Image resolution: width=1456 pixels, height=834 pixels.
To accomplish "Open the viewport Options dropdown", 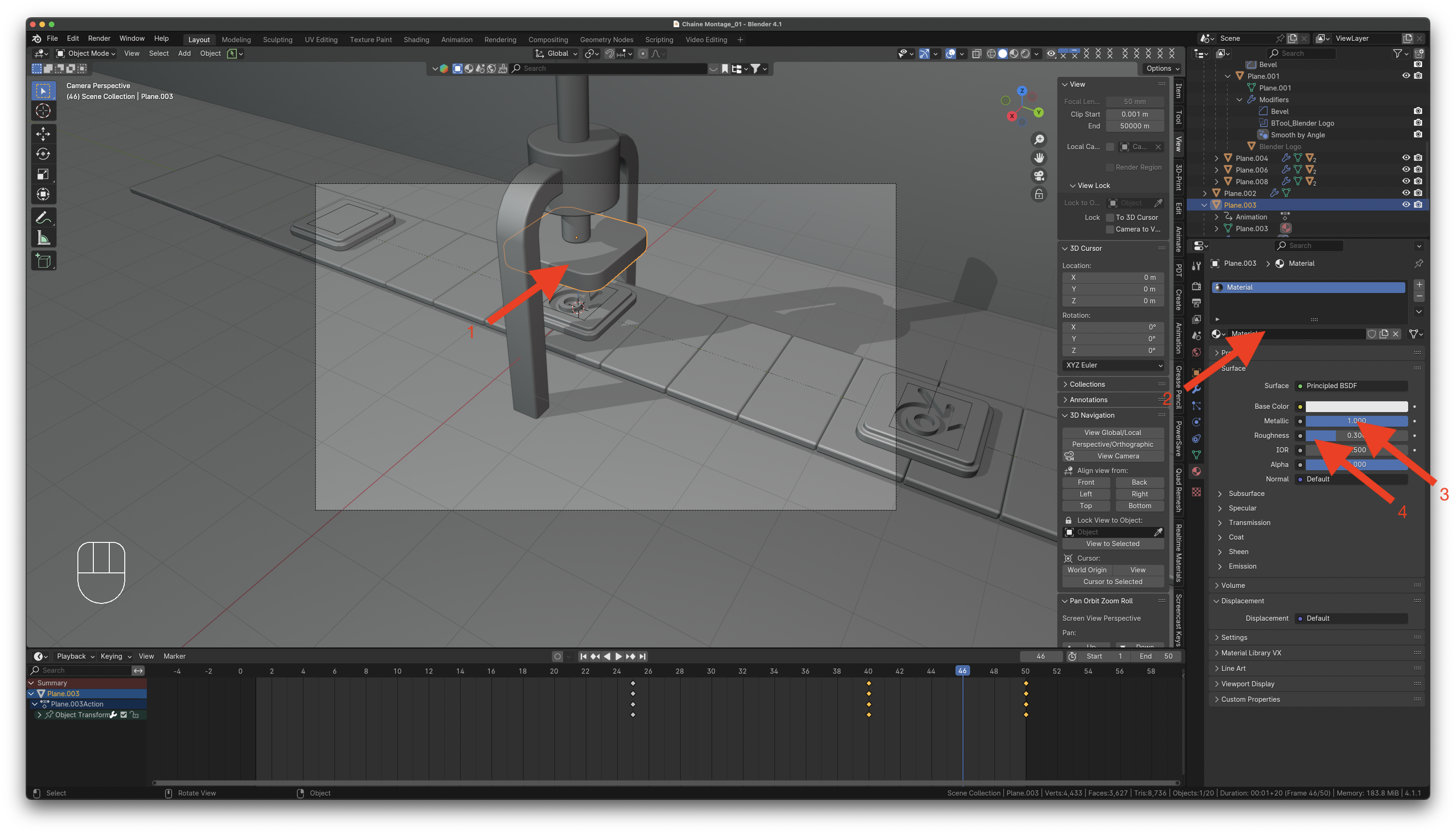I will click(x=1161, y=68).
